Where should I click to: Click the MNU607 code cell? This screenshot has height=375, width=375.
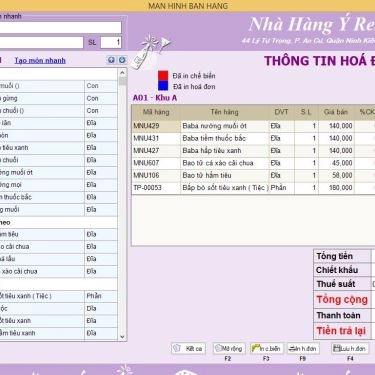(x=156, y=163)
